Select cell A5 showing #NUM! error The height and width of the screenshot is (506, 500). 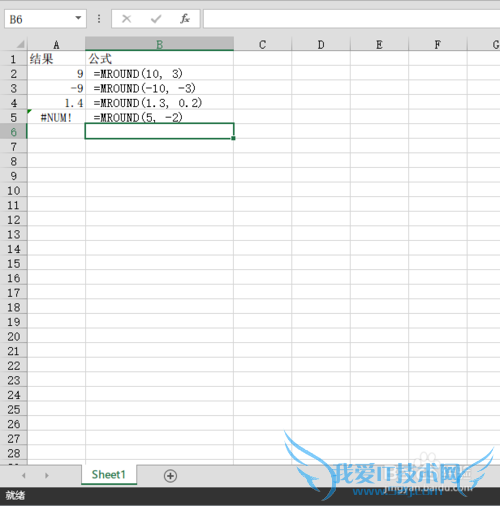[x=56, y=117]
